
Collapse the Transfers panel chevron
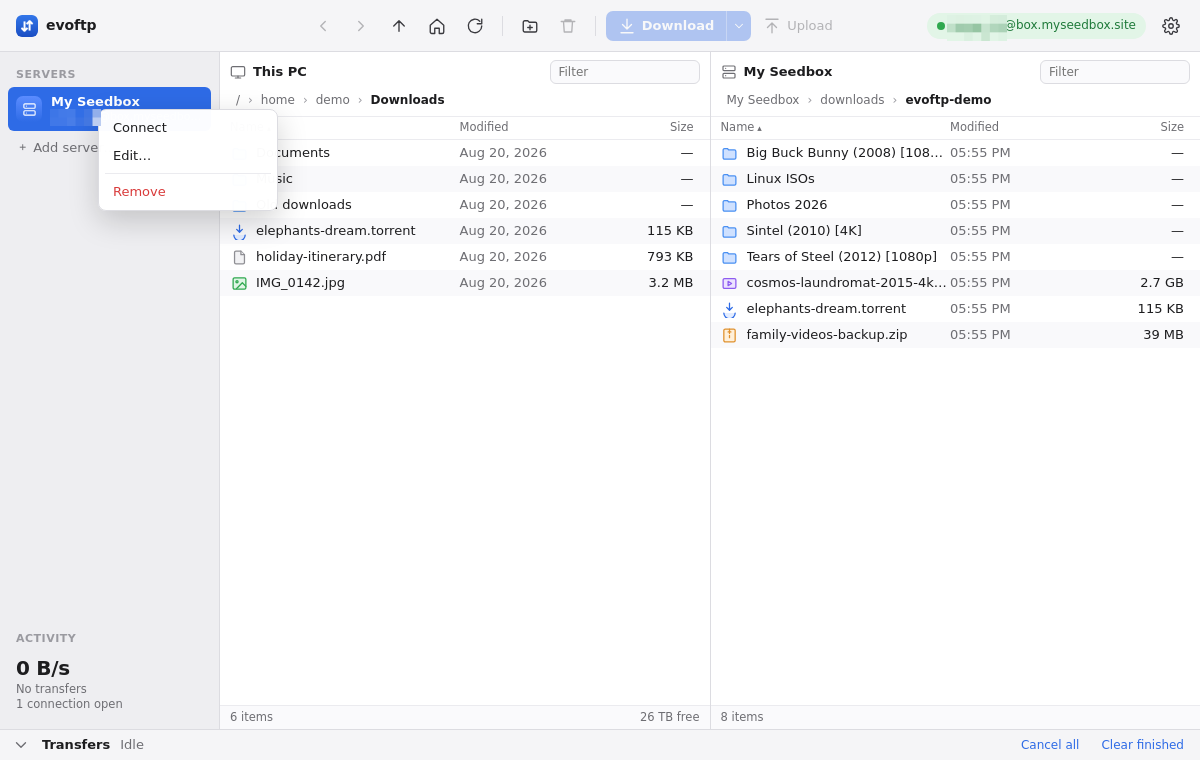pos(21,745)
